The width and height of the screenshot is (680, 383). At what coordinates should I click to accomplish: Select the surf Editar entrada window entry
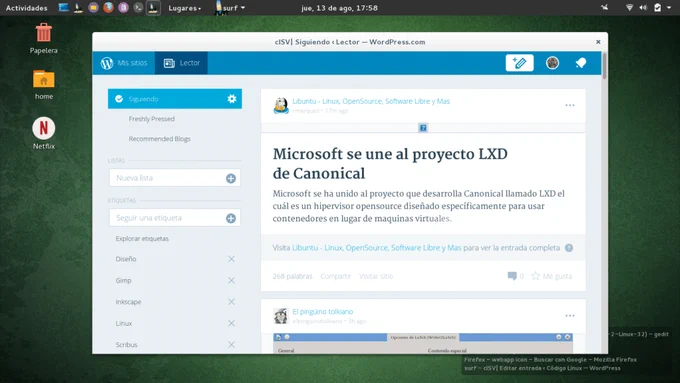tap(542, 368)
